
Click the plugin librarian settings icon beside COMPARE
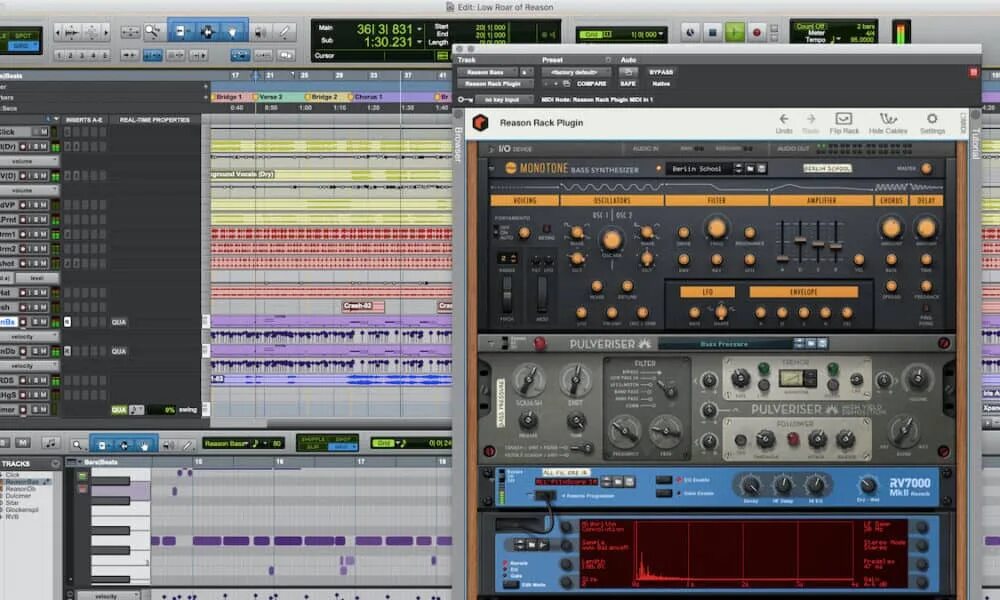566,84
